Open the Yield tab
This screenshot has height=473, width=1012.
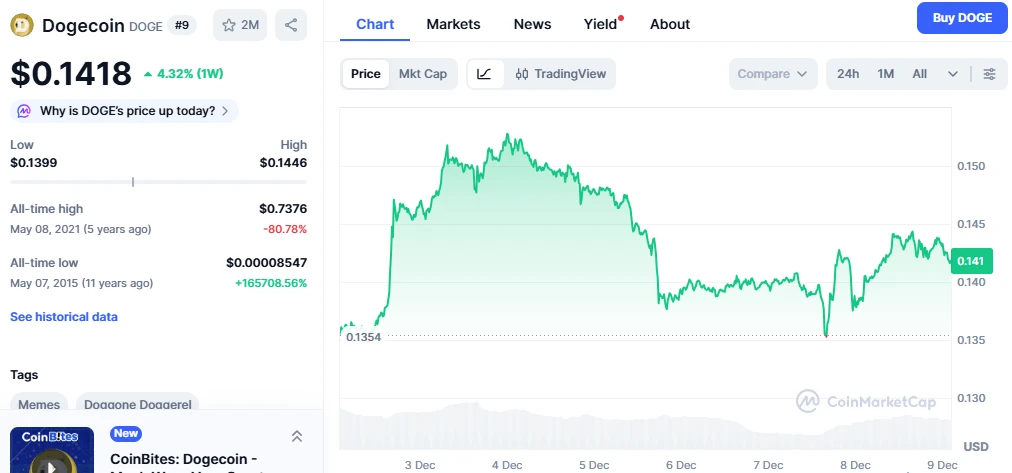[x=600, y=24]
